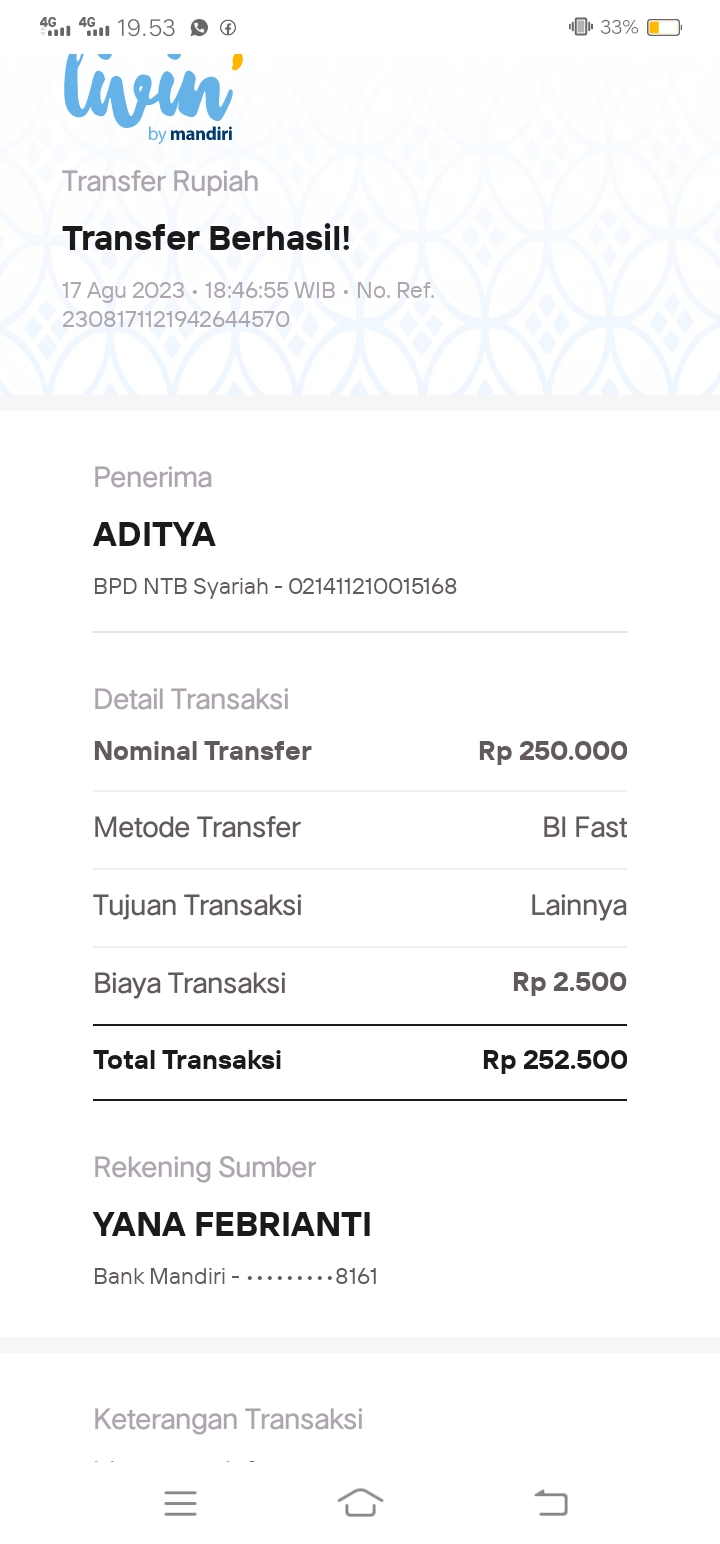Image resolution: width=720 pixels, height=1544 pixels.
Task: Tap the WhatsApp notification icon in status bar
Action: click(x=200, y=28)
